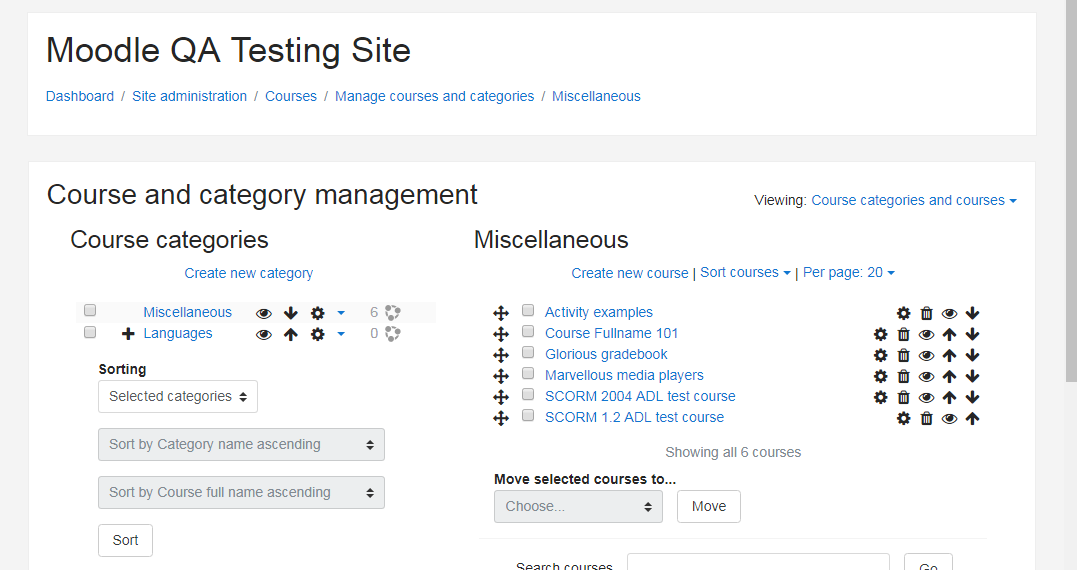The height and width of the screenshot is (570, 1077).
Task: Hide the Activity examples course with eye icon
Action: pyautogui.click(x=949, y=313)
